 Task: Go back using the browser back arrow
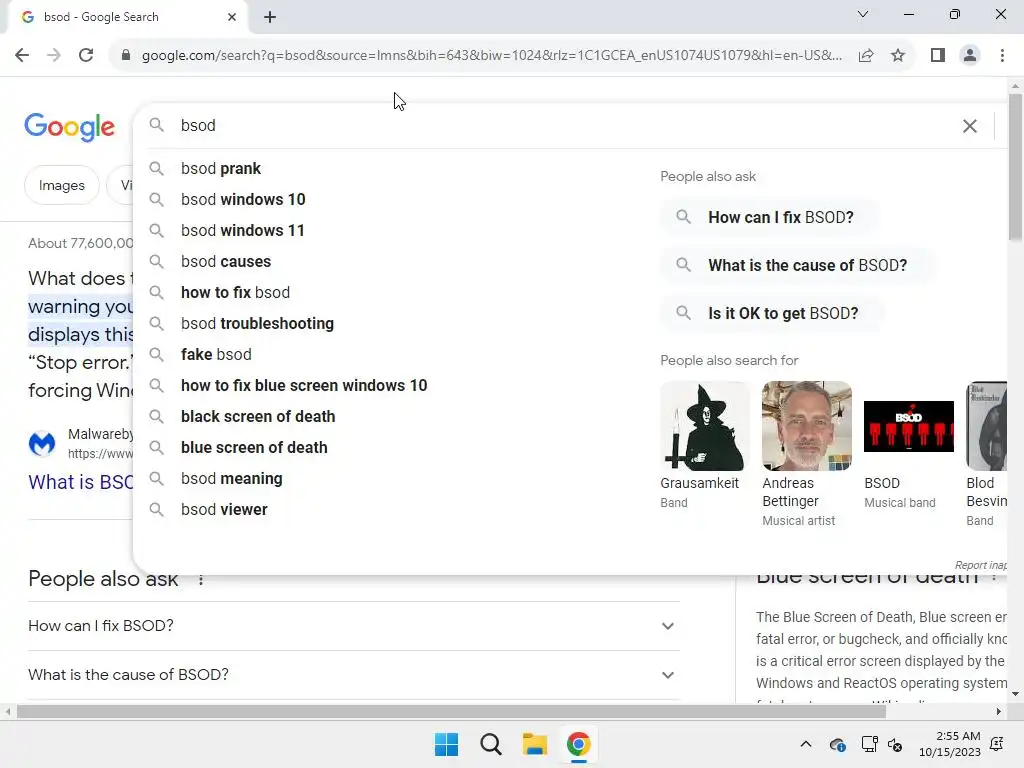tap(22, 55)
